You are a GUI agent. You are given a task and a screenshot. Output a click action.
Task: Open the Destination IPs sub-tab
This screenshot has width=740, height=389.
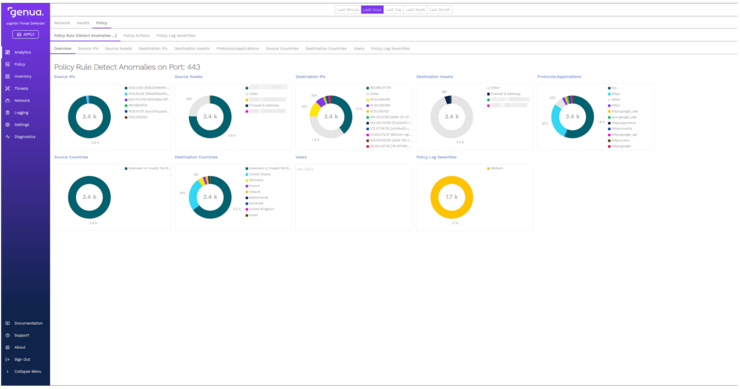click(x=153, y=49)
